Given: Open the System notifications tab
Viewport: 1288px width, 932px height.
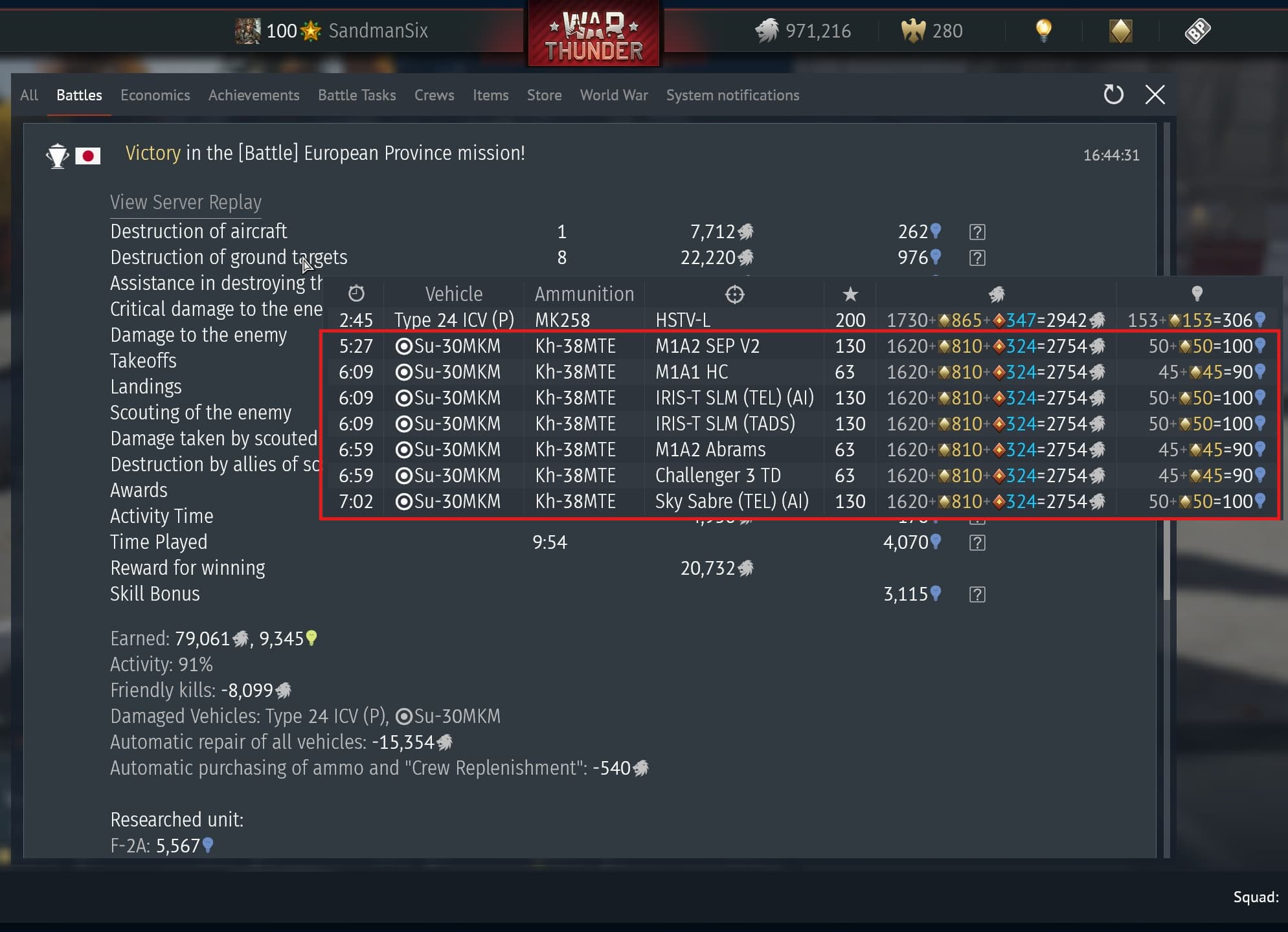Looking at the screenshot, I should (733, 95).
